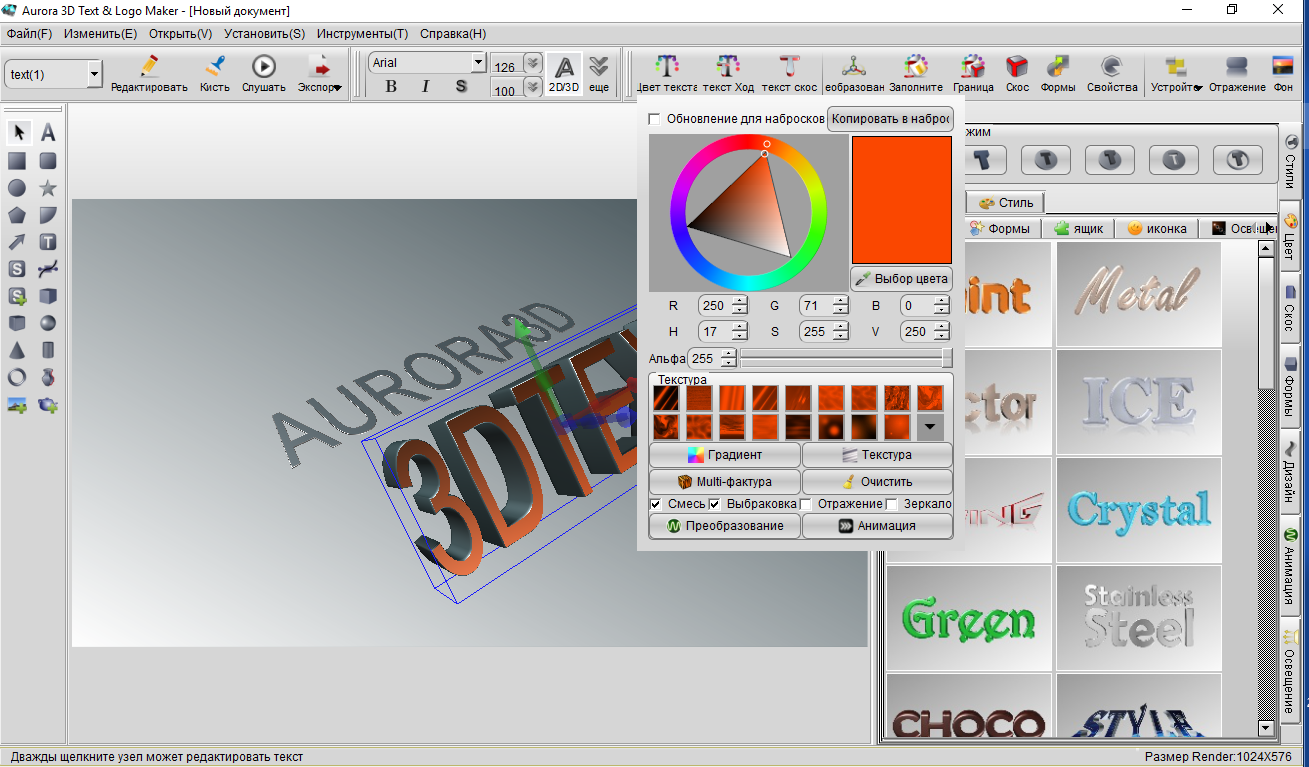Expand the text(1) object dropdown
The image size is (1309, 767).
[94, 74]
